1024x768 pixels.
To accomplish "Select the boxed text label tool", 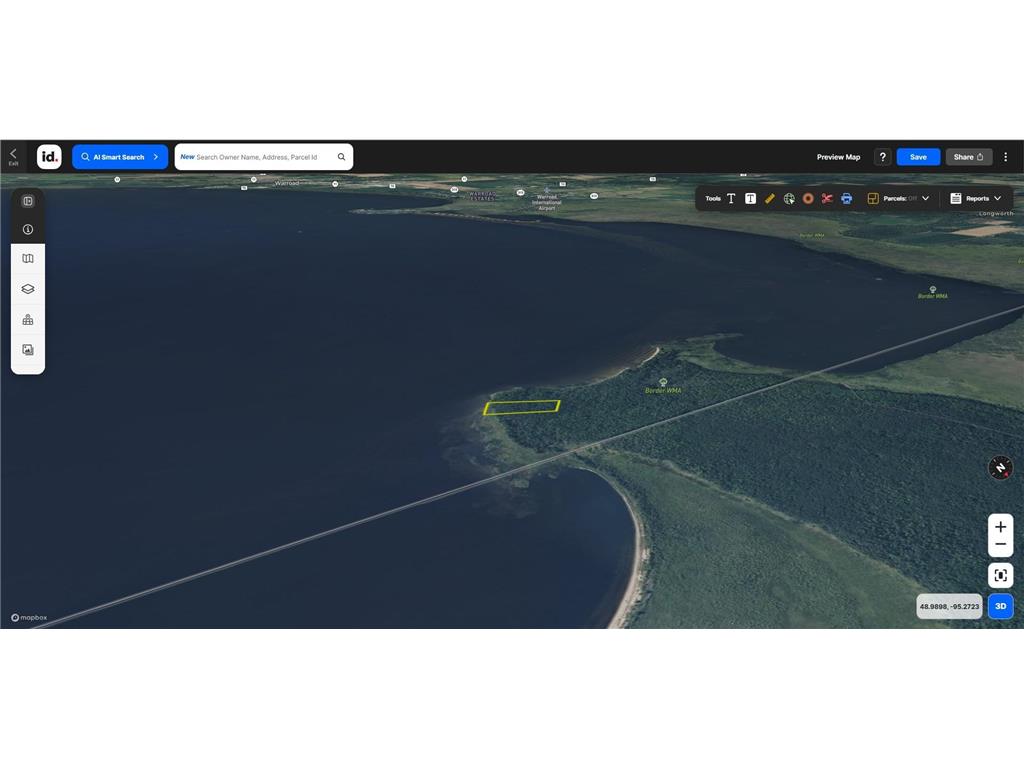I will [x=750, y=199].
